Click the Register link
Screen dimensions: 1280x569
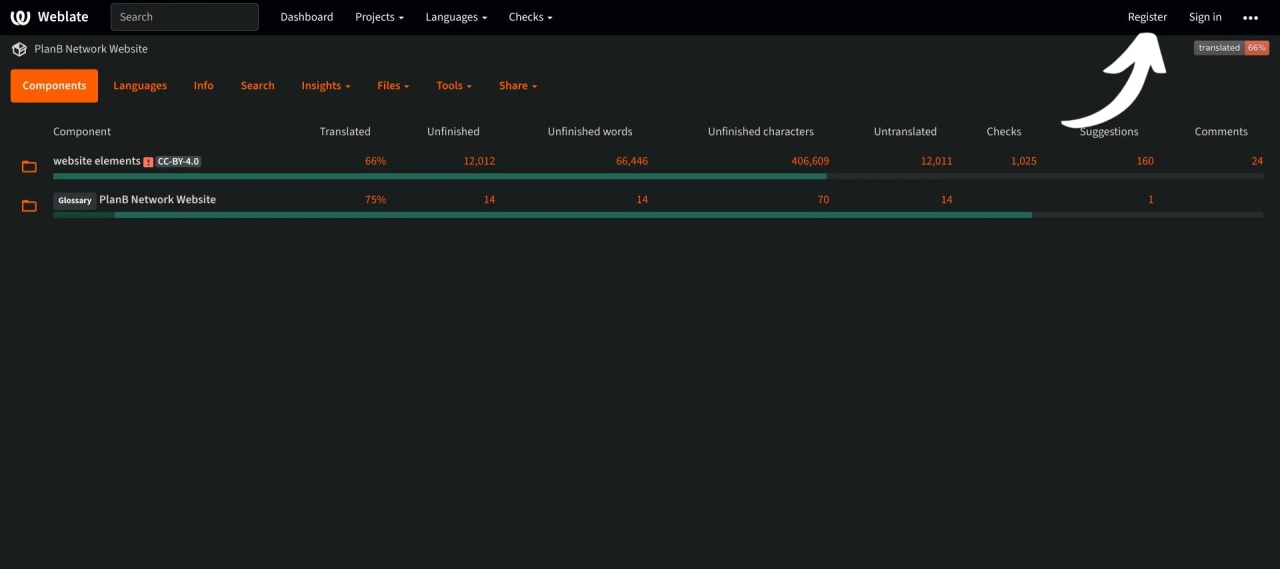1147,17
